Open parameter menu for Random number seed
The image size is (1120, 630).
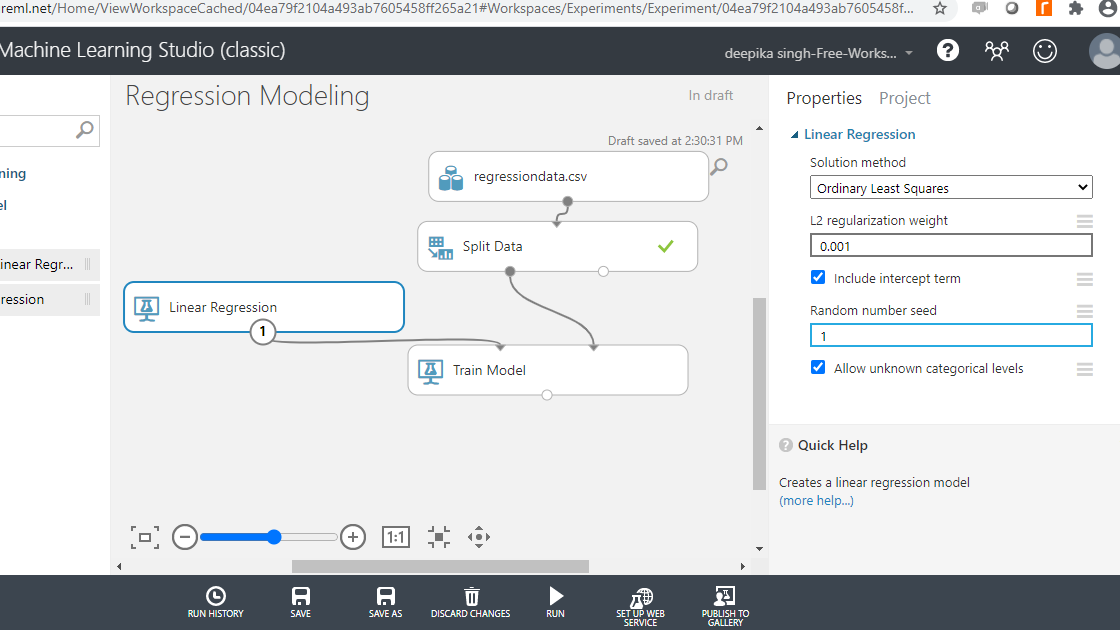(1085, 311)
